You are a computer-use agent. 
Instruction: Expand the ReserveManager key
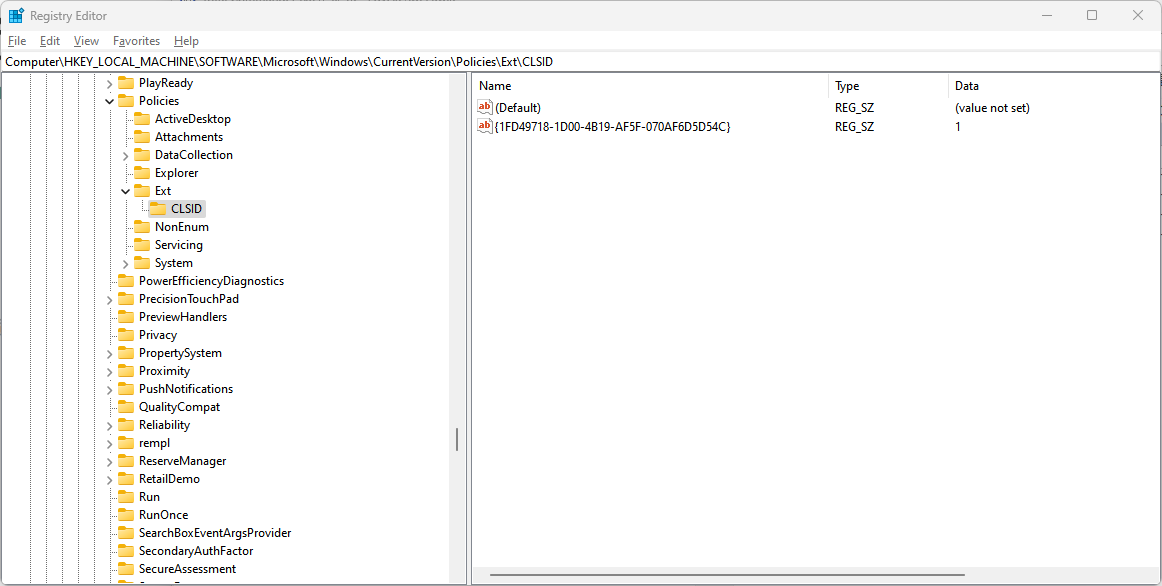point(110,462)
